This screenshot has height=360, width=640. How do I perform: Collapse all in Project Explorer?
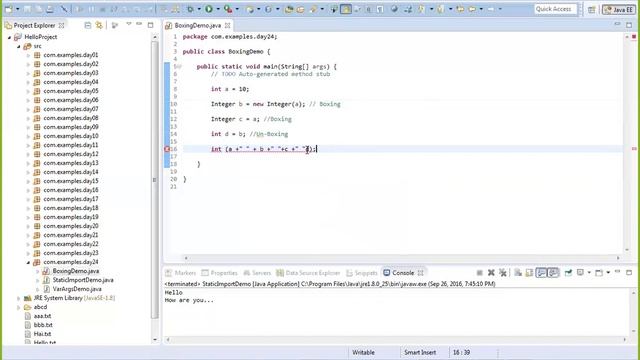[88, 25]
